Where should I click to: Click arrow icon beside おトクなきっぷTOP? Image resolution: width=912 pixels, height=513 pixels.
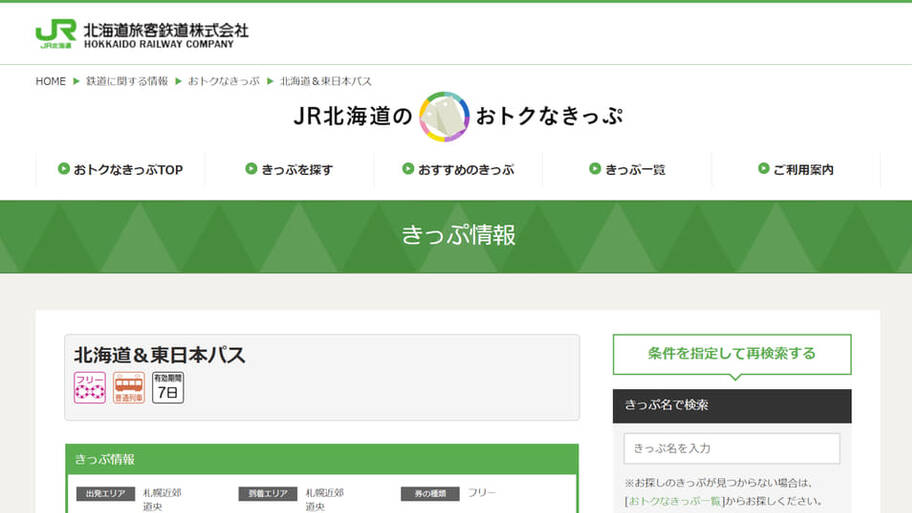[64, 169]
